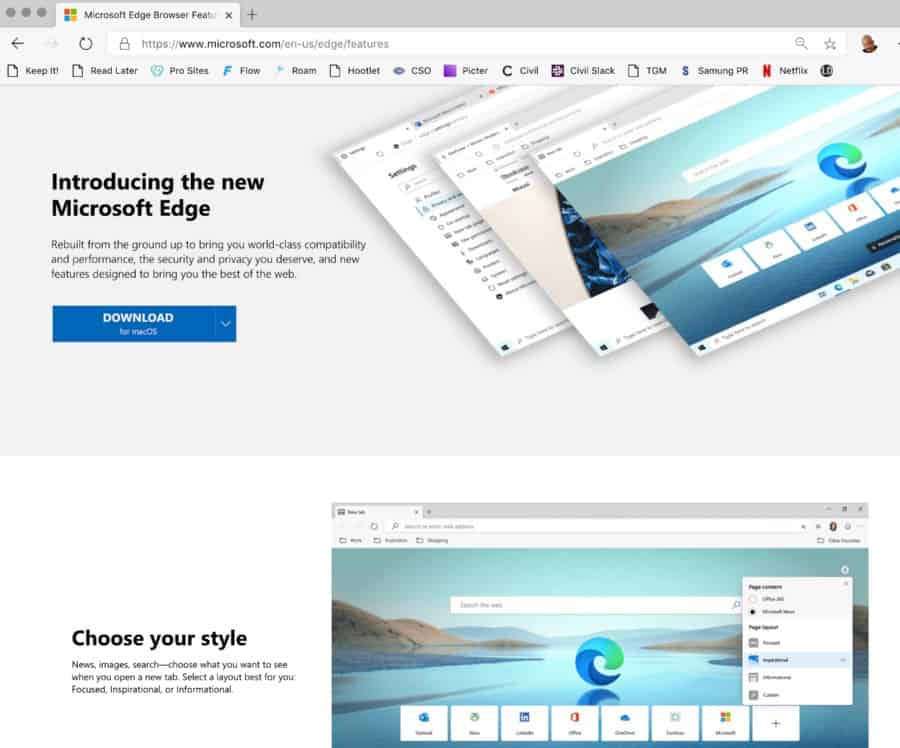Add page to favorites with star icon
The height and width of the screenshot is (748, 900).
coord(829,44)
